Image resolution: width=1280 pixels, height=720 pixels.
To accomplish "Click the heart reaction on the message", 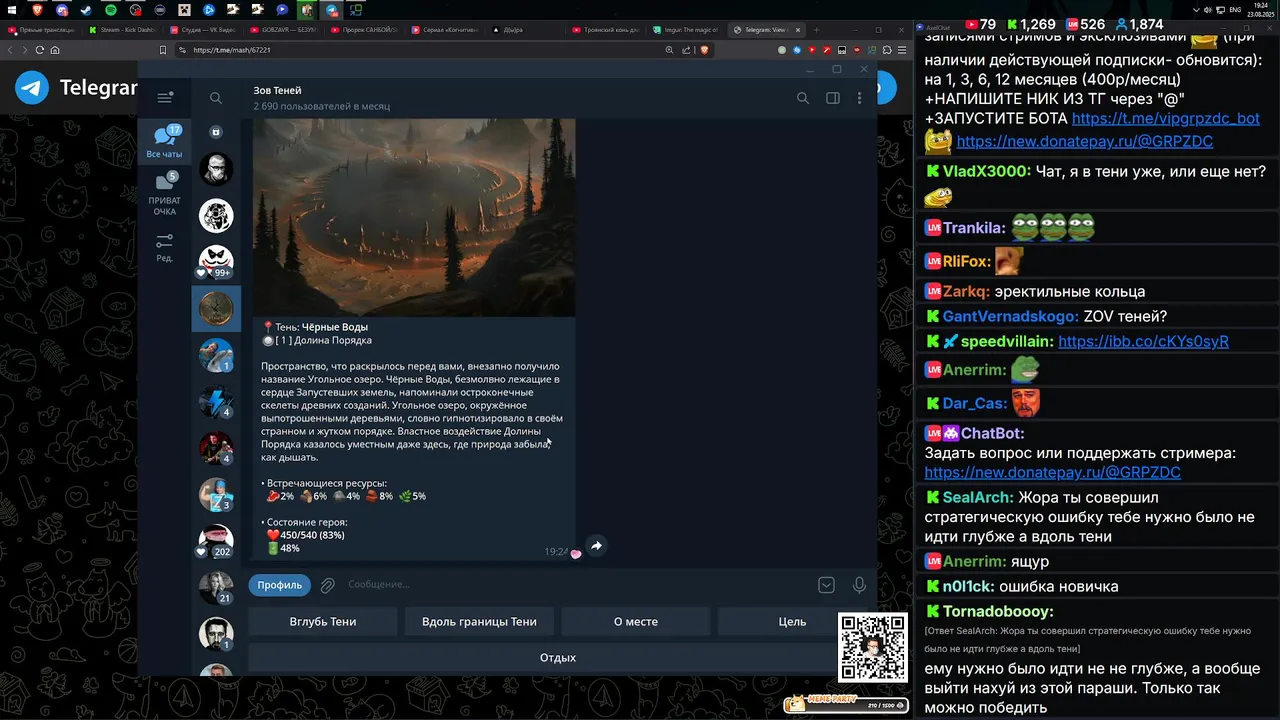I will [x=576, y=554].
